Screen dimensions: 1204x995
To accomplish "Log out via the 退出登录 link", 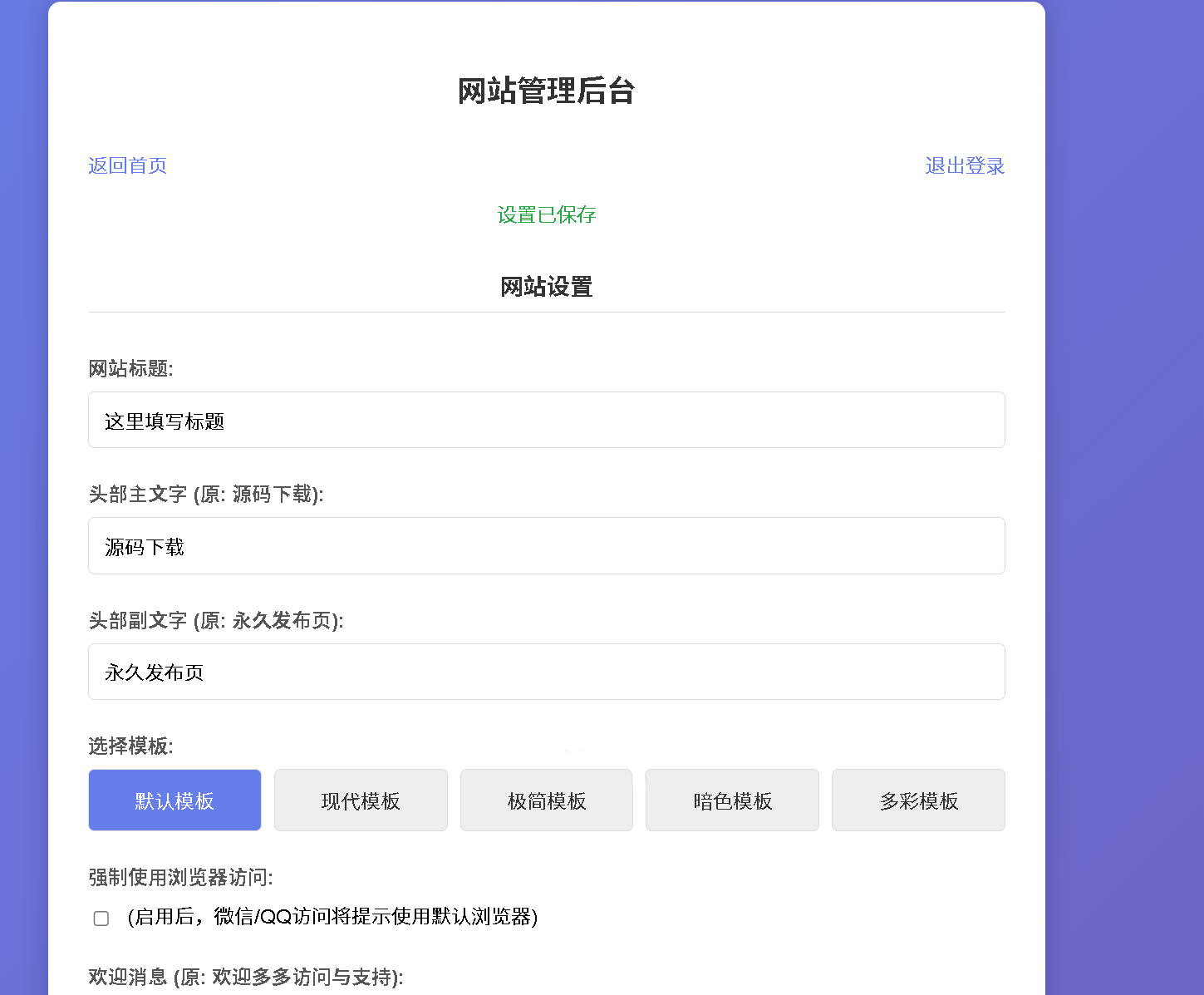I will (x=964, y=165).
